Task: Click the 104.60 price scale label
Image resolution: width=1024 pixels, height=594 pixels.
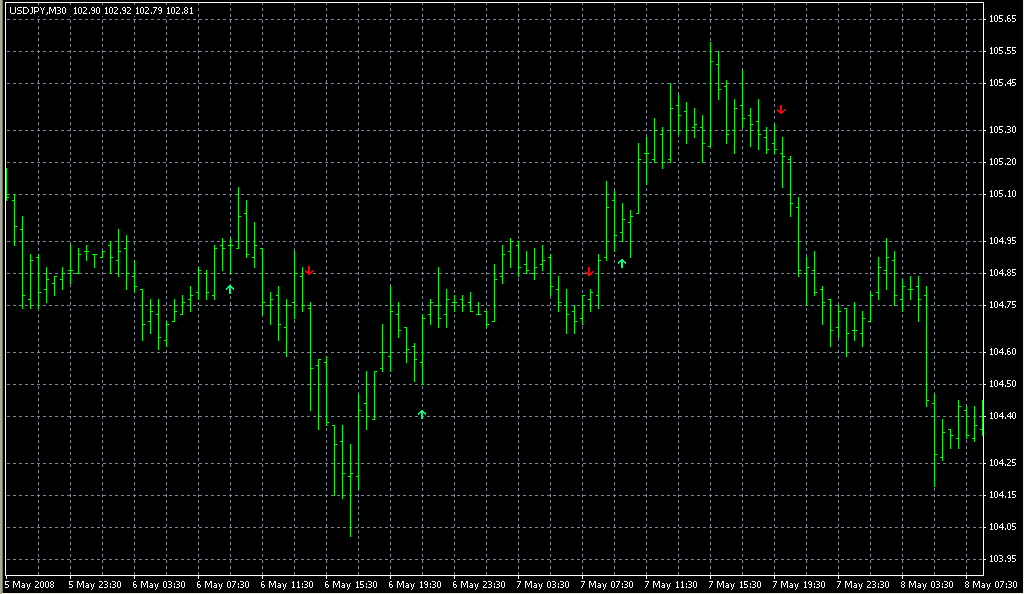Action: pos(1002,352)
